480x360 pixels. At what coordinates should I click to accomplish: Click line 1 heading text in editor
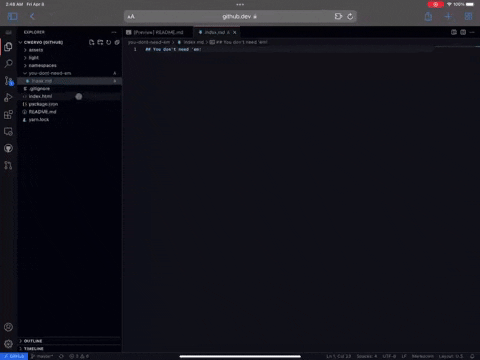[x=173, y=49]
